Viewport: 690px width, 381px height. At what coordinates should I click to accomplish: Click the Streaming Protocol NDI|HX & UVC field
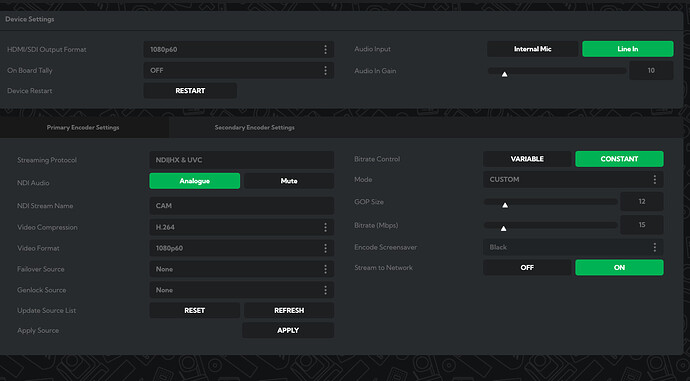(x=242, y=160)
